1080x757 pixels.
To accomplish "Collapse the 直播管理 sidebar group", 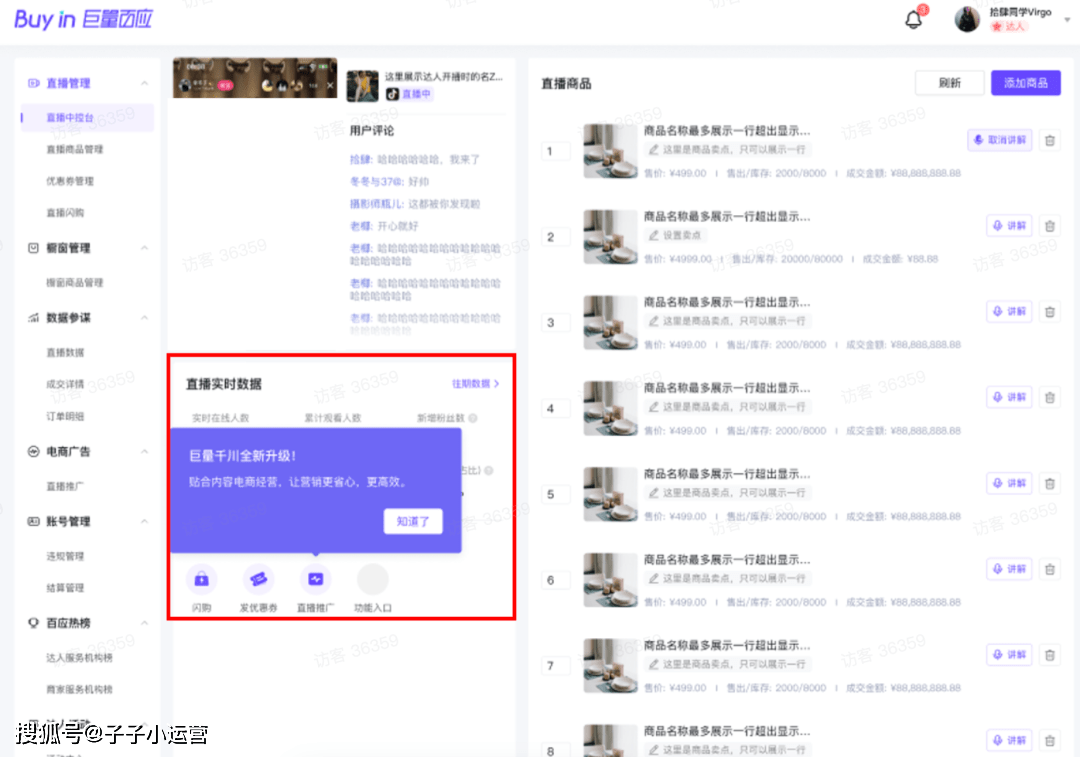I will pos(145,83).
